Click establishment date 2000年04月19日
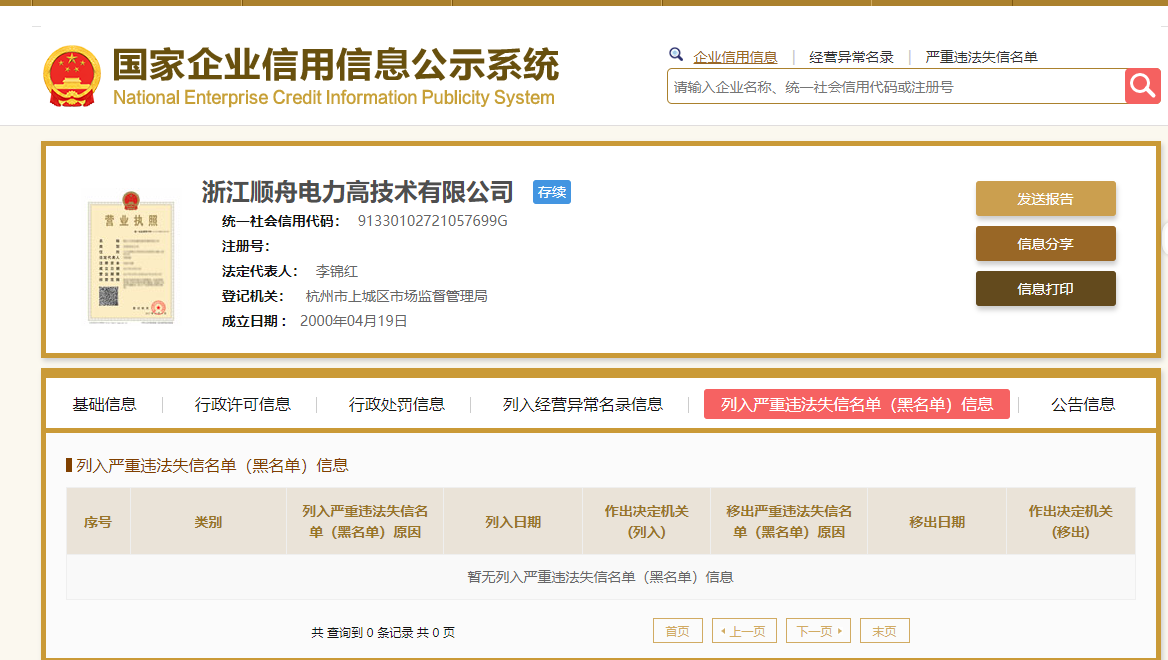Screen dimensions: 1168x660 pos(354,321)
